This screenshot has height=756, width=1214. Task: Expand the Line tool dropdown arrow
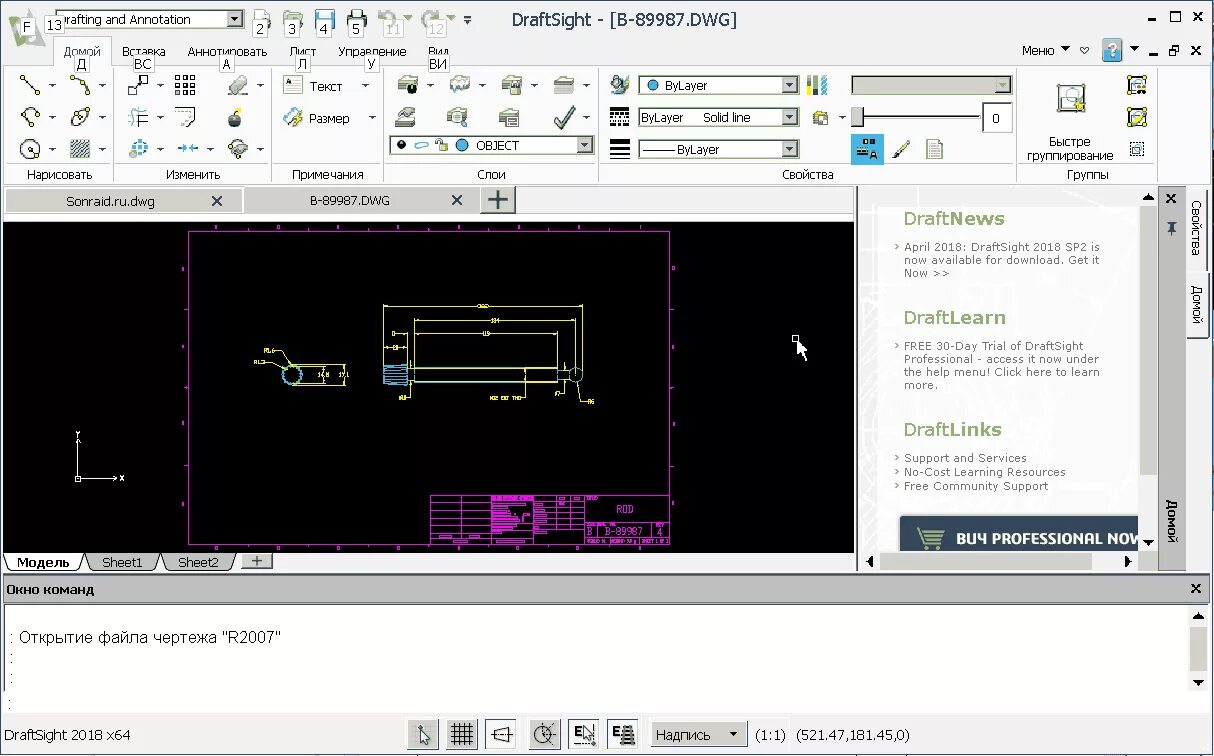(52, 86)
